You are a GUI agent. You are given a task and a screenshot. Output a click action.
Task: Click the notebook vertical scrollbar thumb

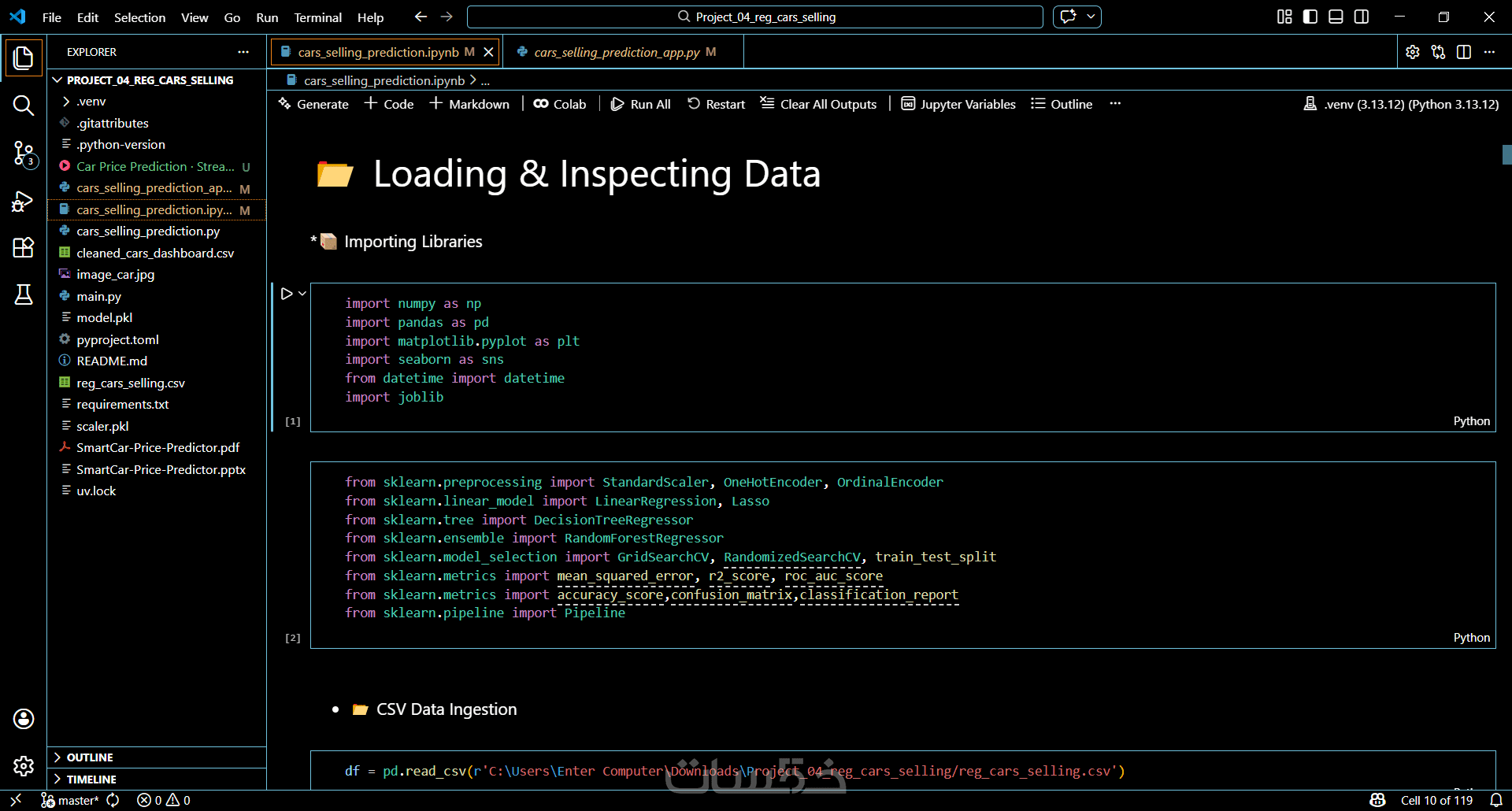[x=1506, y=154]
